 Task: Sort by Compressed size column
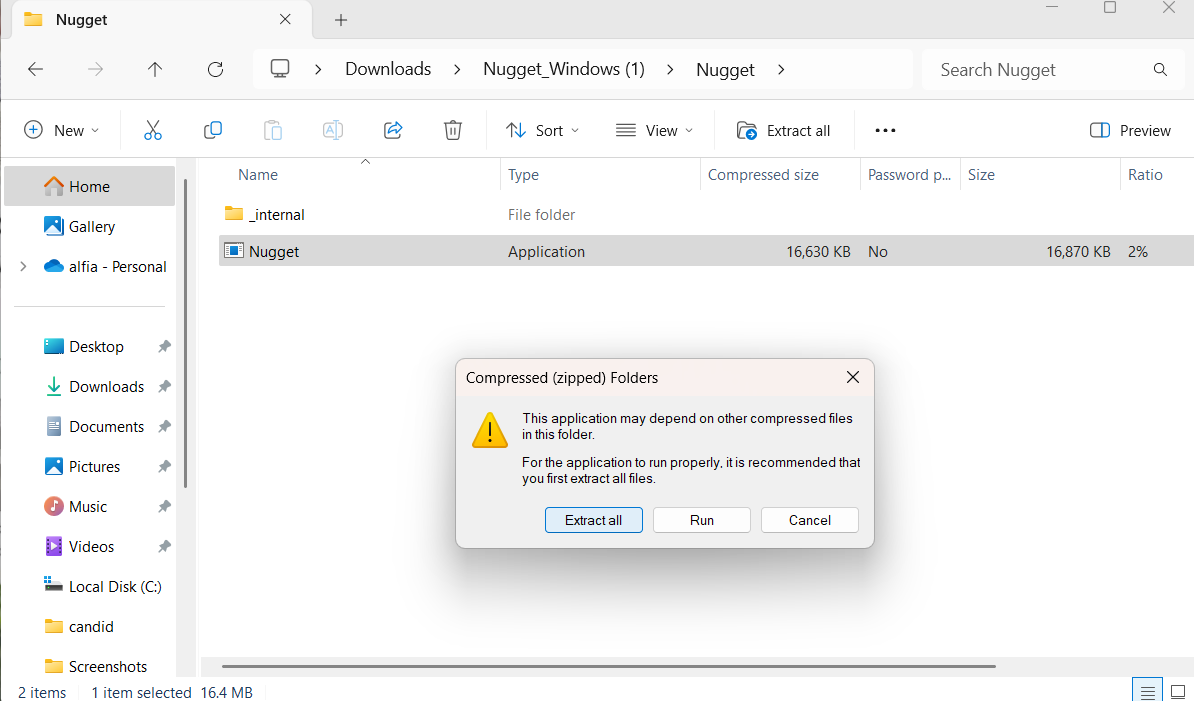[763, 174]
